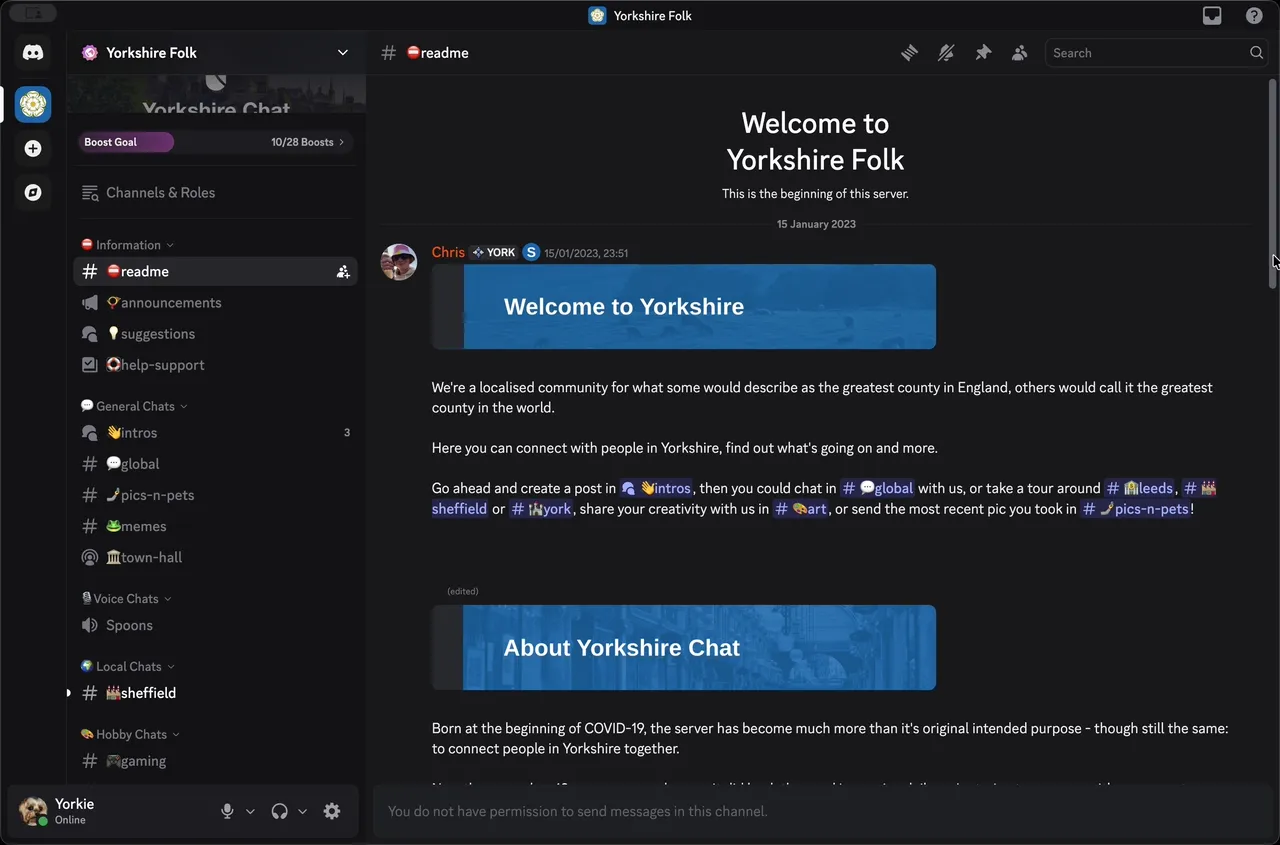Select the announcements channel
This screenshot has height=845, width=1280.
pos(163,302)
